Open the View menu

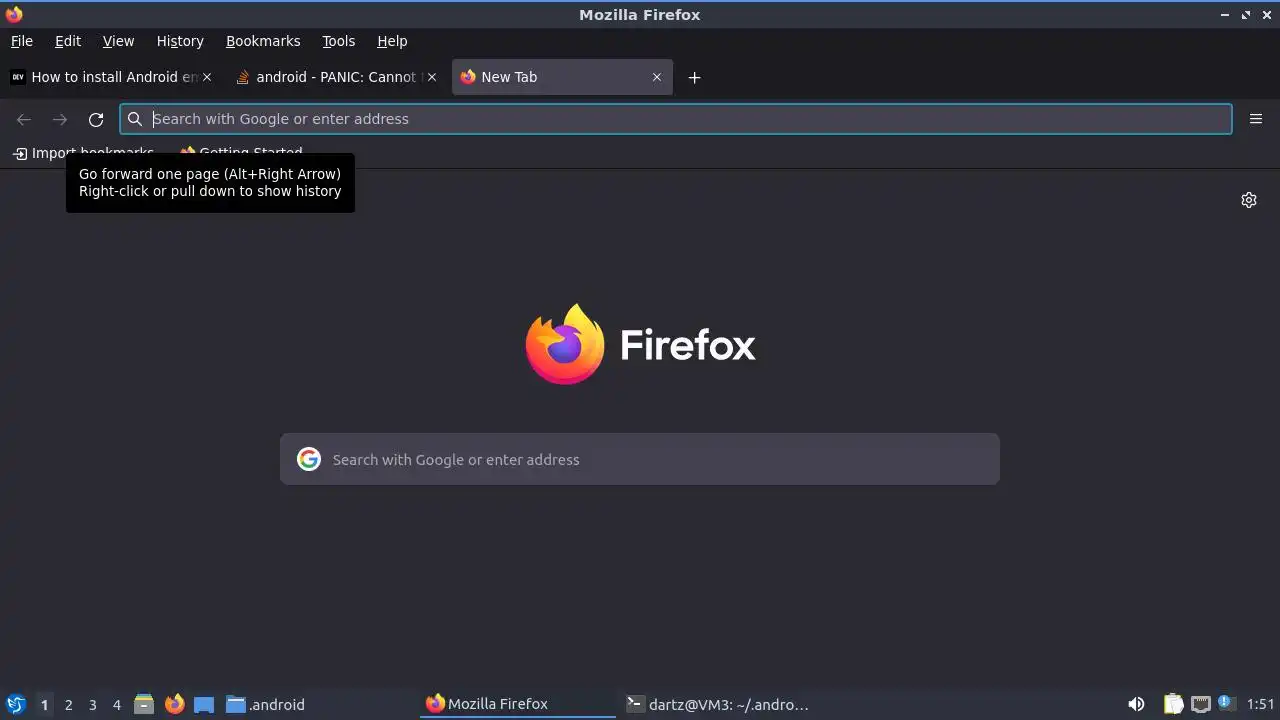point(118,41)
